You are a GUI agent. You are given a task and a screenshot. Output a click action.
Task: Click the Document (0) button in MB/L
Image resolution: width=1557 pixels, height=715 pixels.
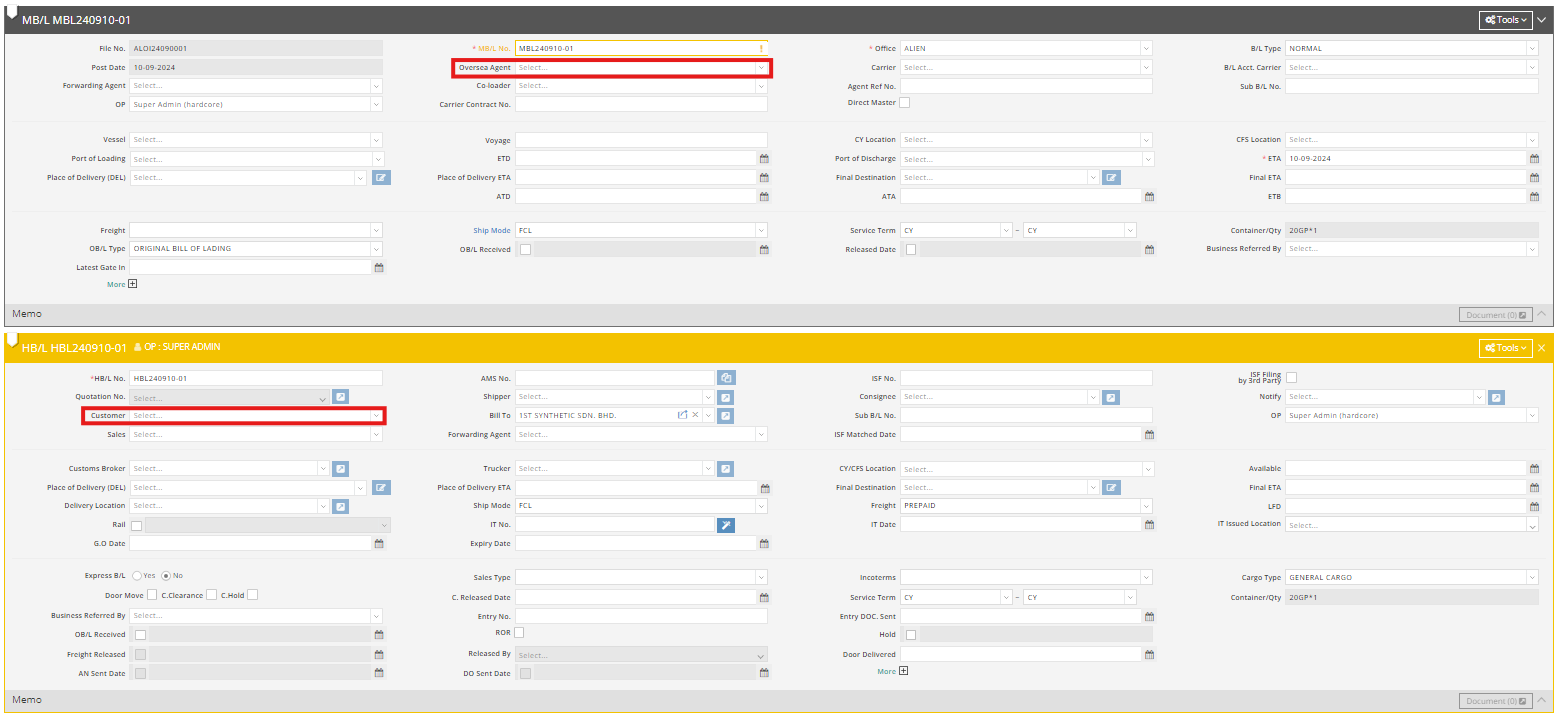click(1495, 315)
